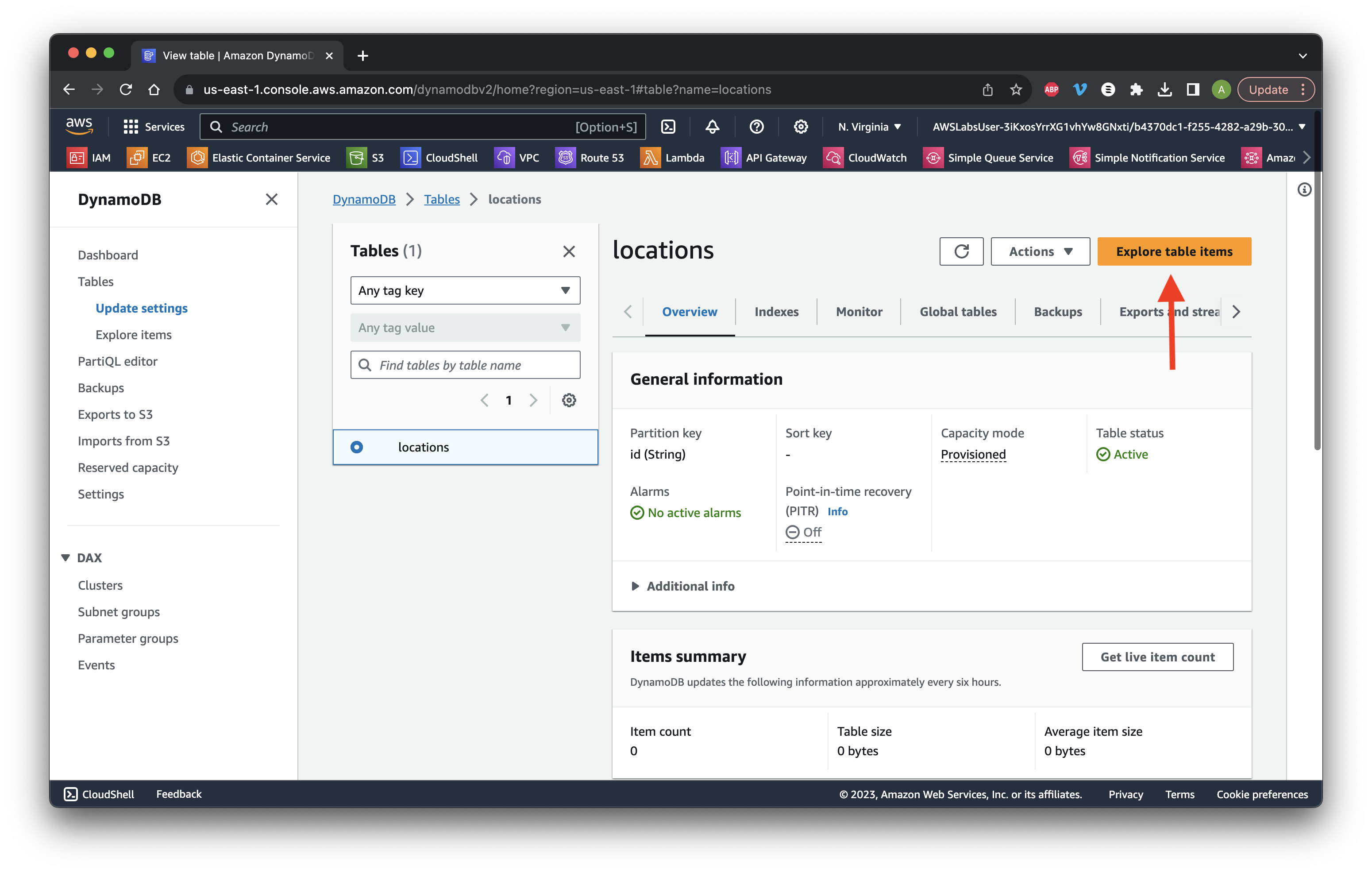1372x873 pixels.
Task: Open the IAM shortcut
Action: coord(89,158)
